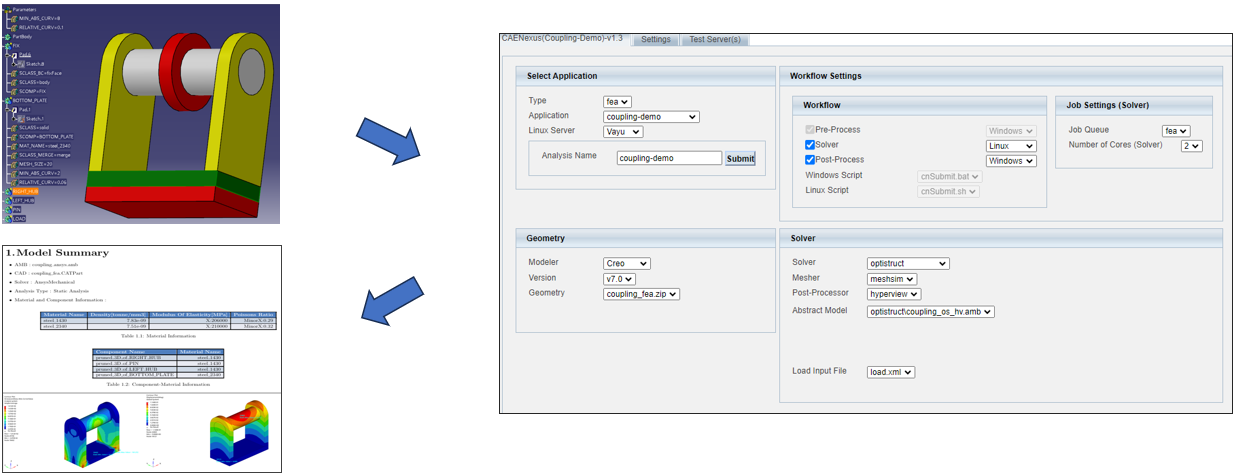Toggle the Post-Process checkbox
The width and height of the screenshot is (1235, 475).
coord(810,160)
